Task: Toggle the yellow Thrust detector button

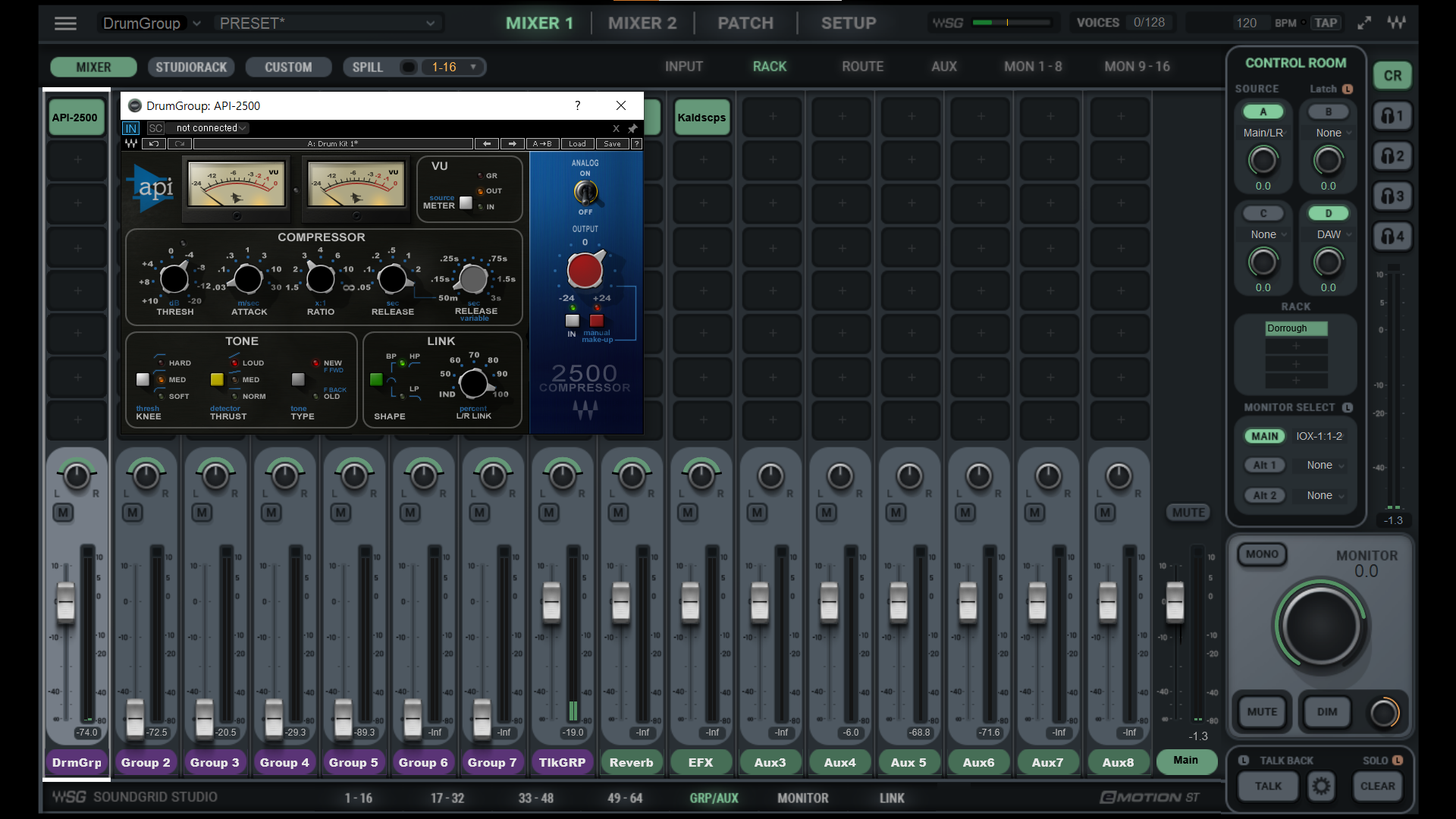Action: pos(217,379)
